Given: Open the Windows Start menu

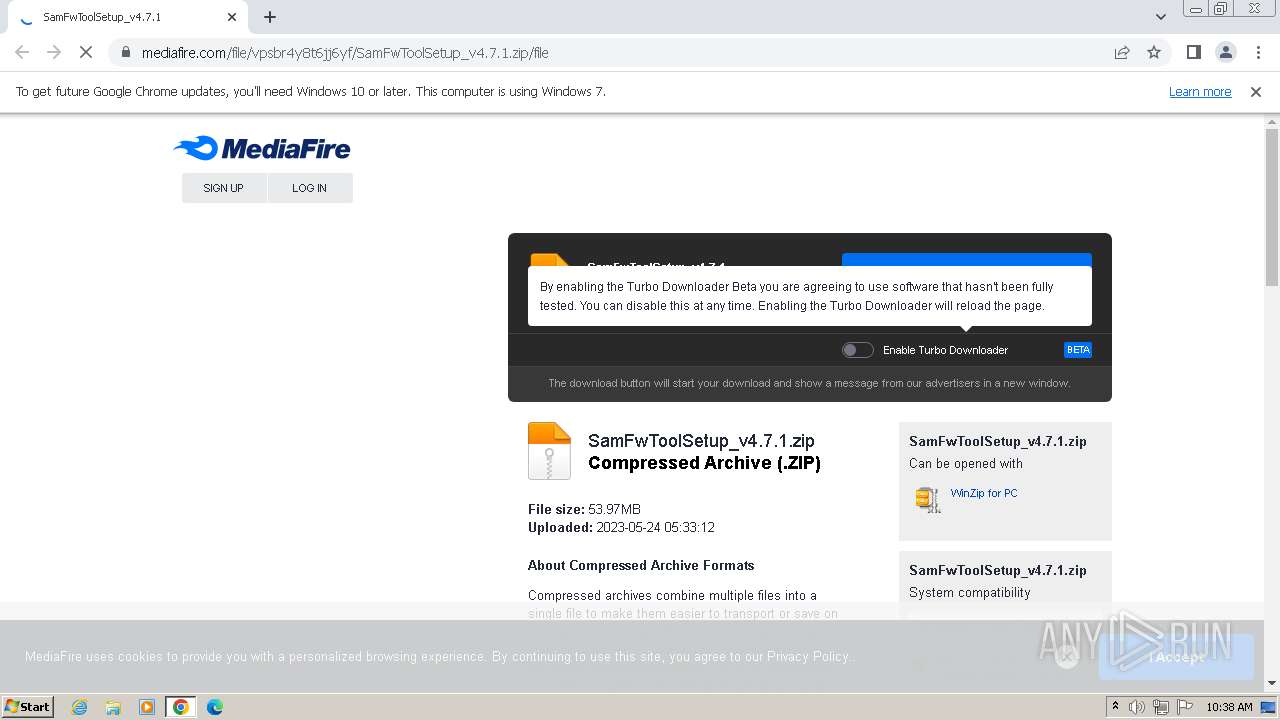Looking at the screenshot, I should tap(28, 706).
